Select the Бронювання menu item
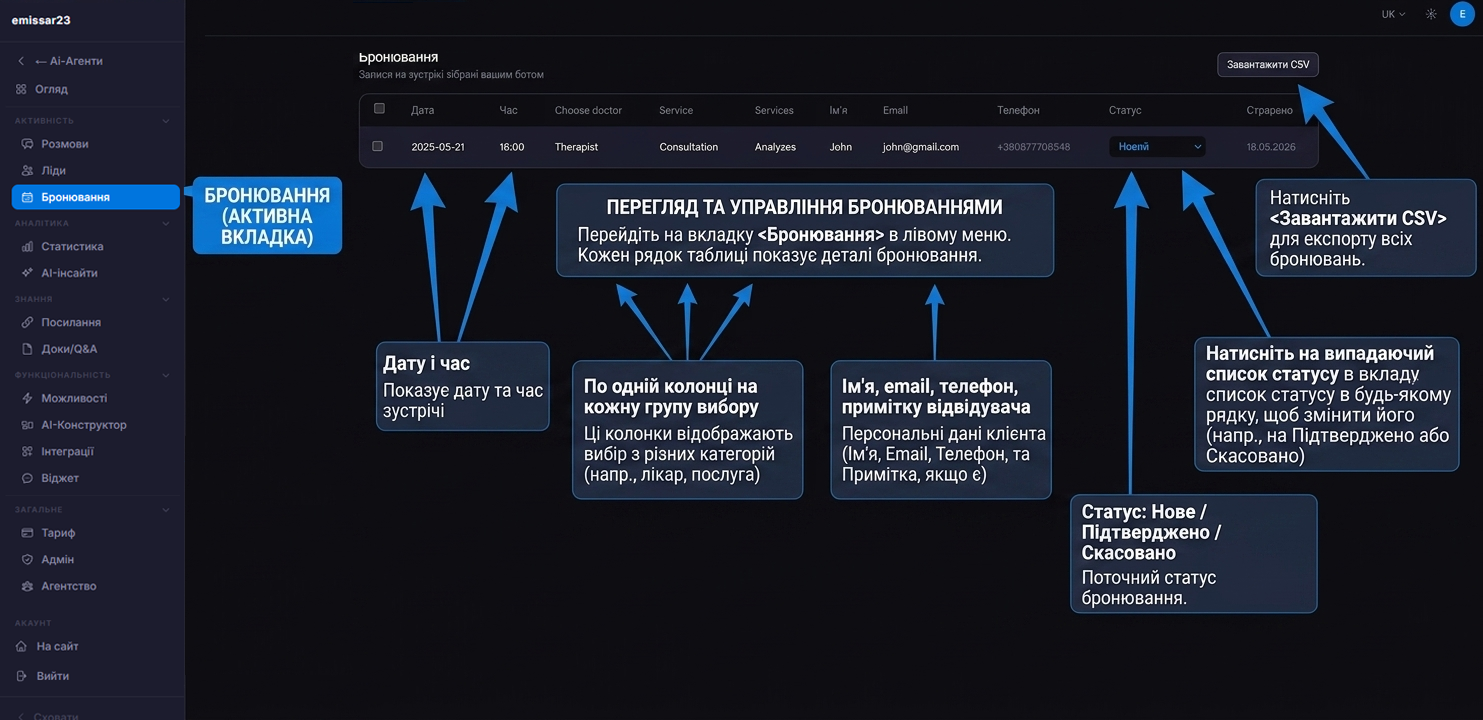The height and width of the screenshot is (720, 1483). click(95, 197)
